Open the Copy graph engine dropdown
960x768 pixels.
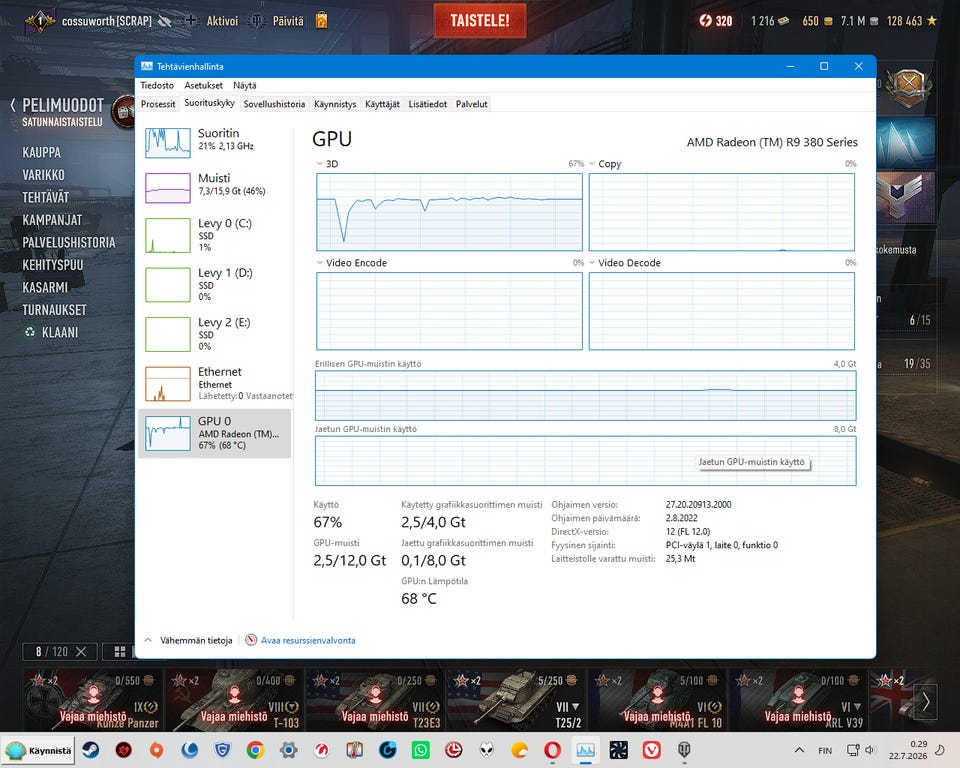tap(592, 164)
